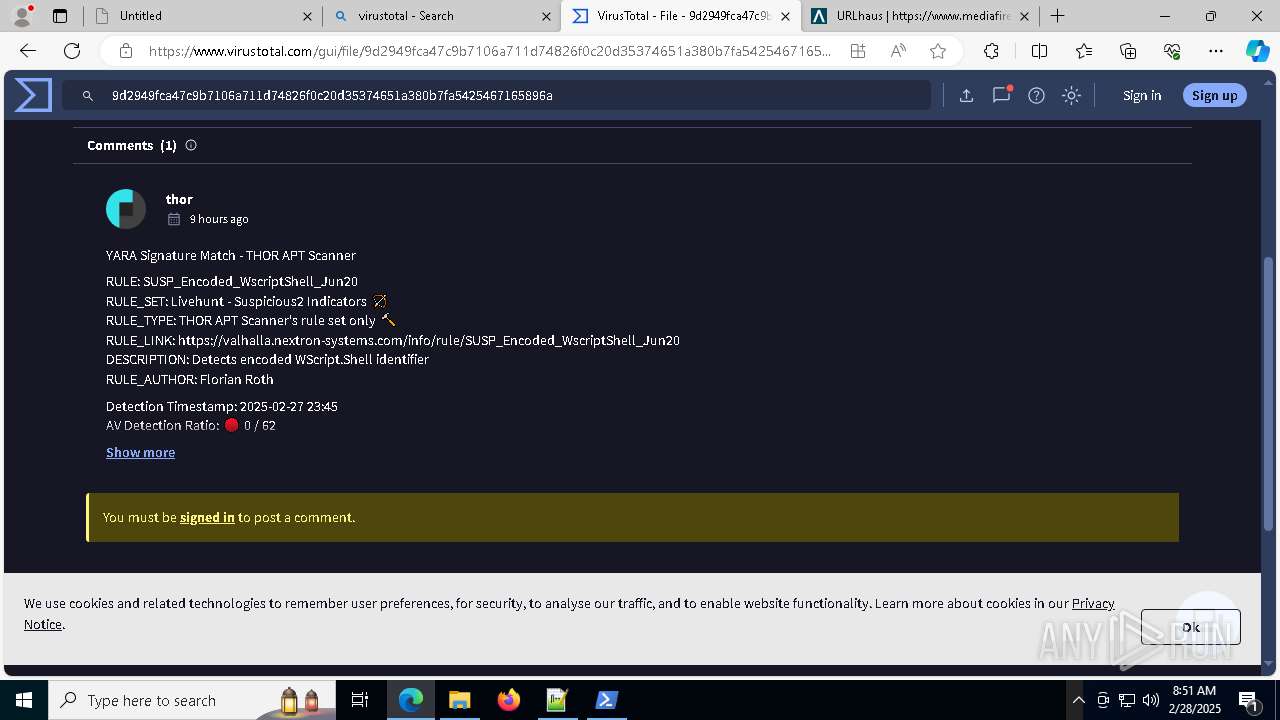Click the Sign in link
Viewport: 1280px width, 720px height.
point(1142,95)
